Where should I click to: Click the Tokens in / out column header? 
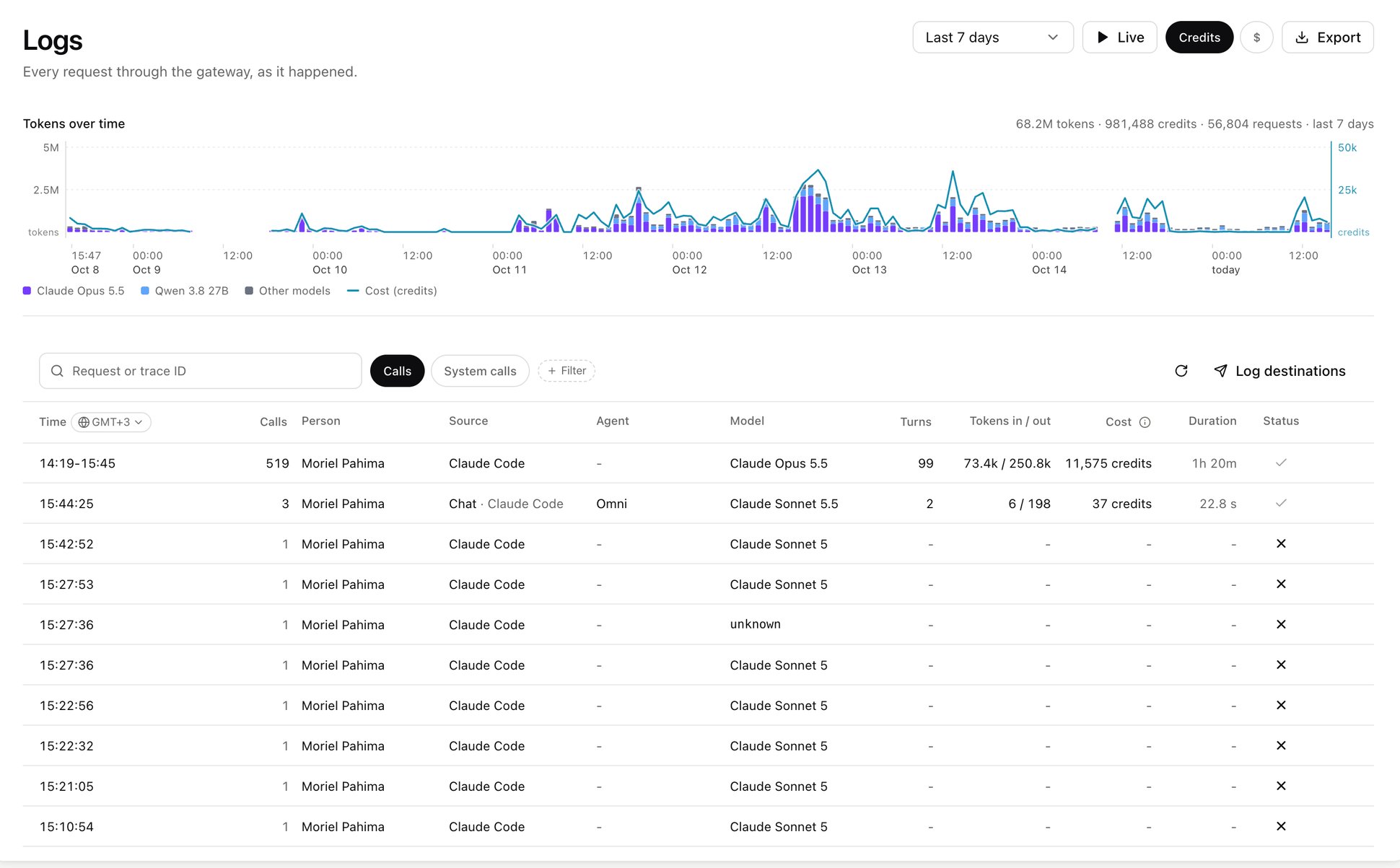[x=1010, y=421]
